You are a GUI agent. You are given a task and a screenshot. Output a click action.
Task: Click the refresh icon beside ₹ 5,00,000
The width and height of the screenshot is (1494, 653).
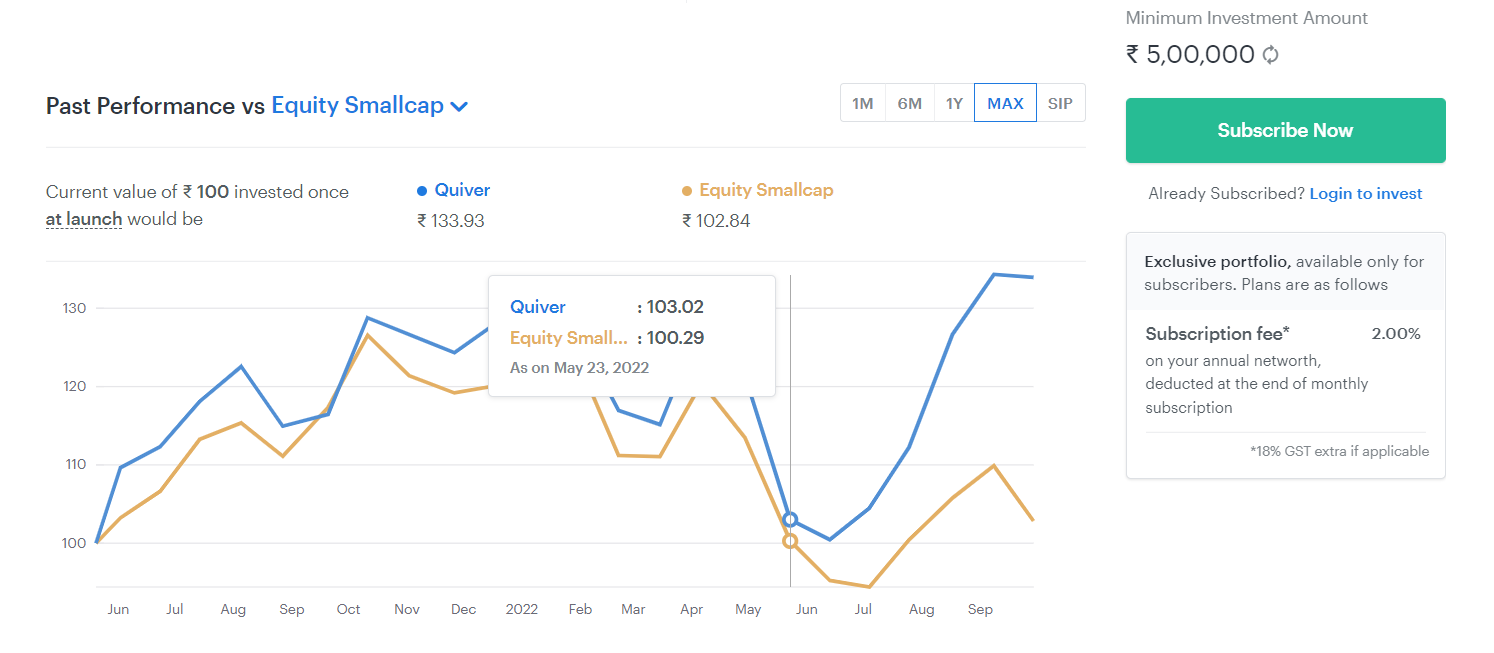(1270, 55)
